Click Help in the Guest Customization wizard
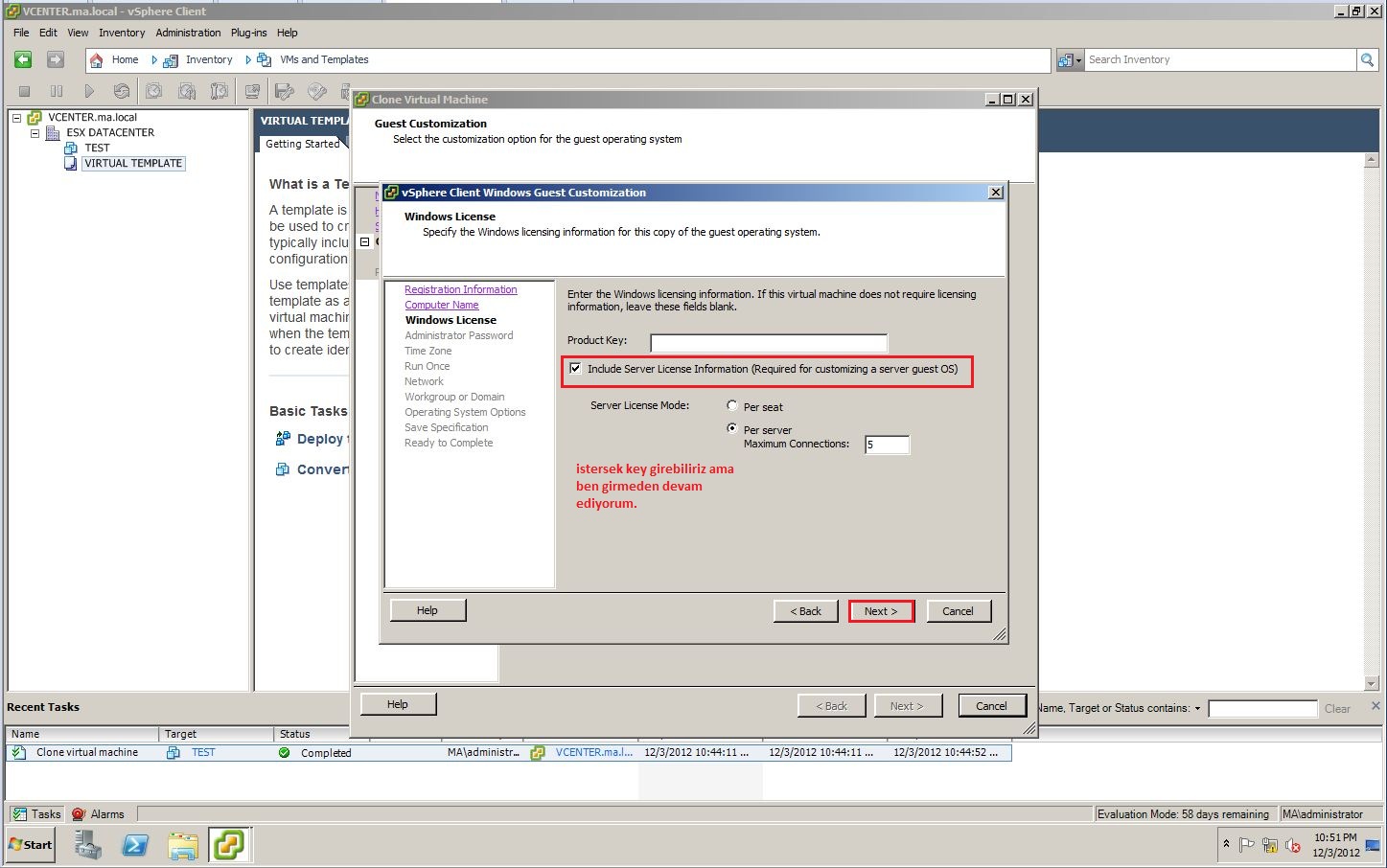The height and width of the screenshot is (868, 1387). click(x=428, y=610)
